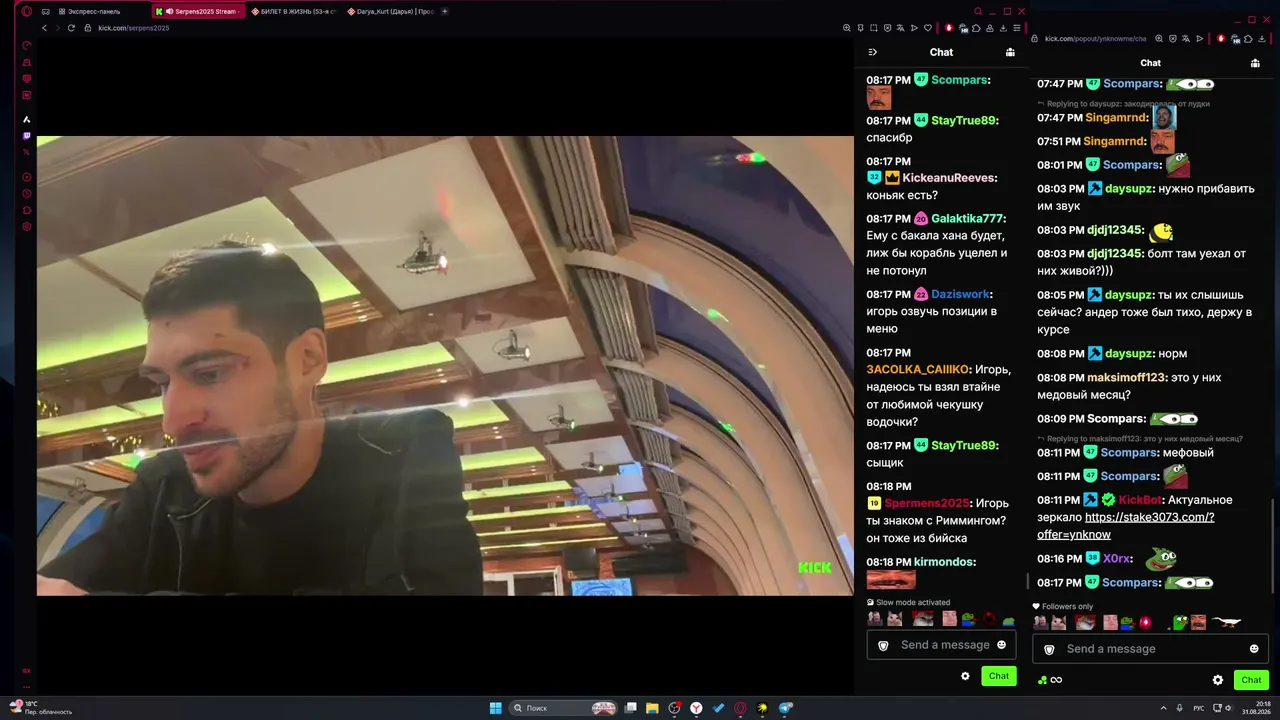
Task: Click username X0rx in popout chat
Action: pyautogui.click(x=1117, y=559)
